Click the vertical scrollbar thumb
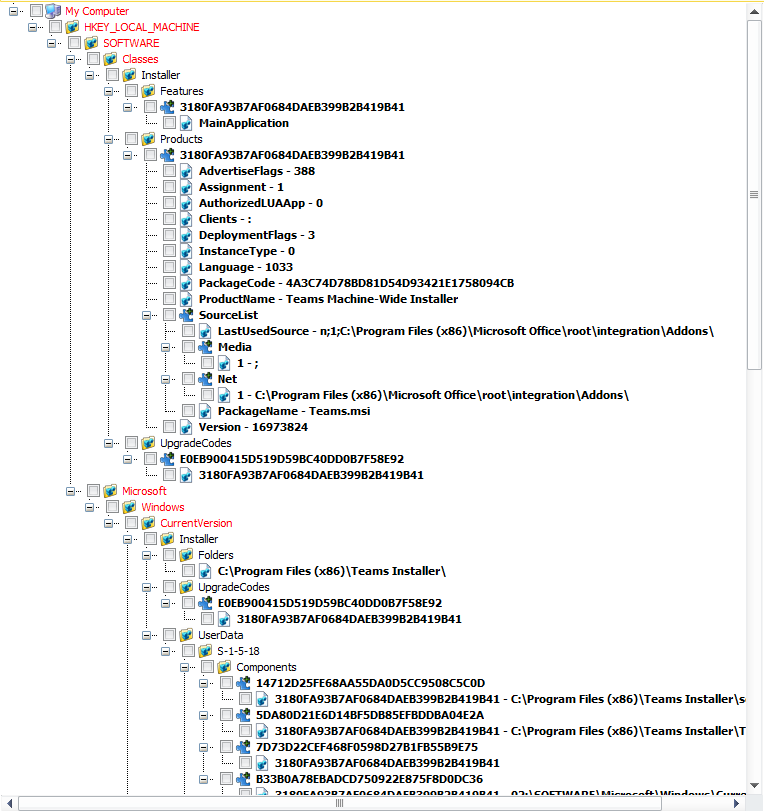The height and width of the screenshot is (811, 764). (754, 195)
